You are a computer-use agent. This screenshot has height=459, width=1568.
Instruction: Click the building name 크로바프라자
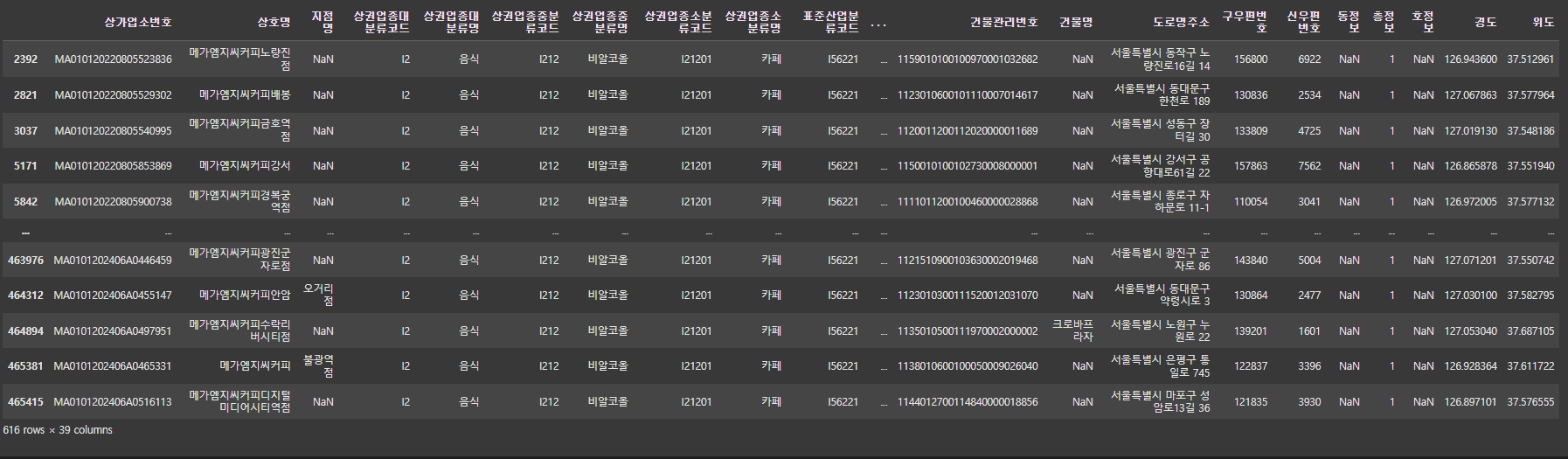point(1072,330)
